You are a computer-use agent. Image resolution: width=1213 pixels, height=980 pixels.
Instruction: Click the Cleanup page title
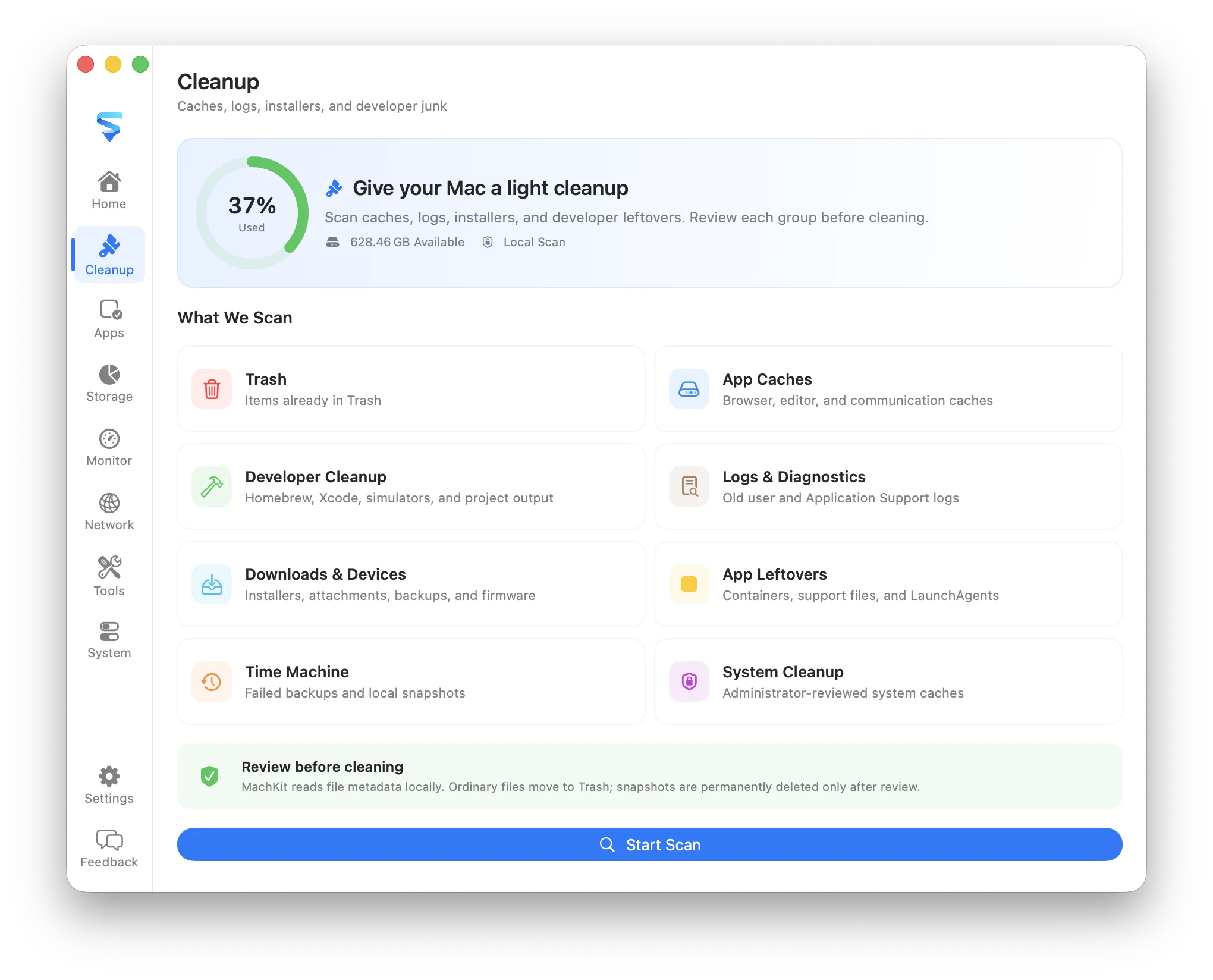click(x=218, y=81)
